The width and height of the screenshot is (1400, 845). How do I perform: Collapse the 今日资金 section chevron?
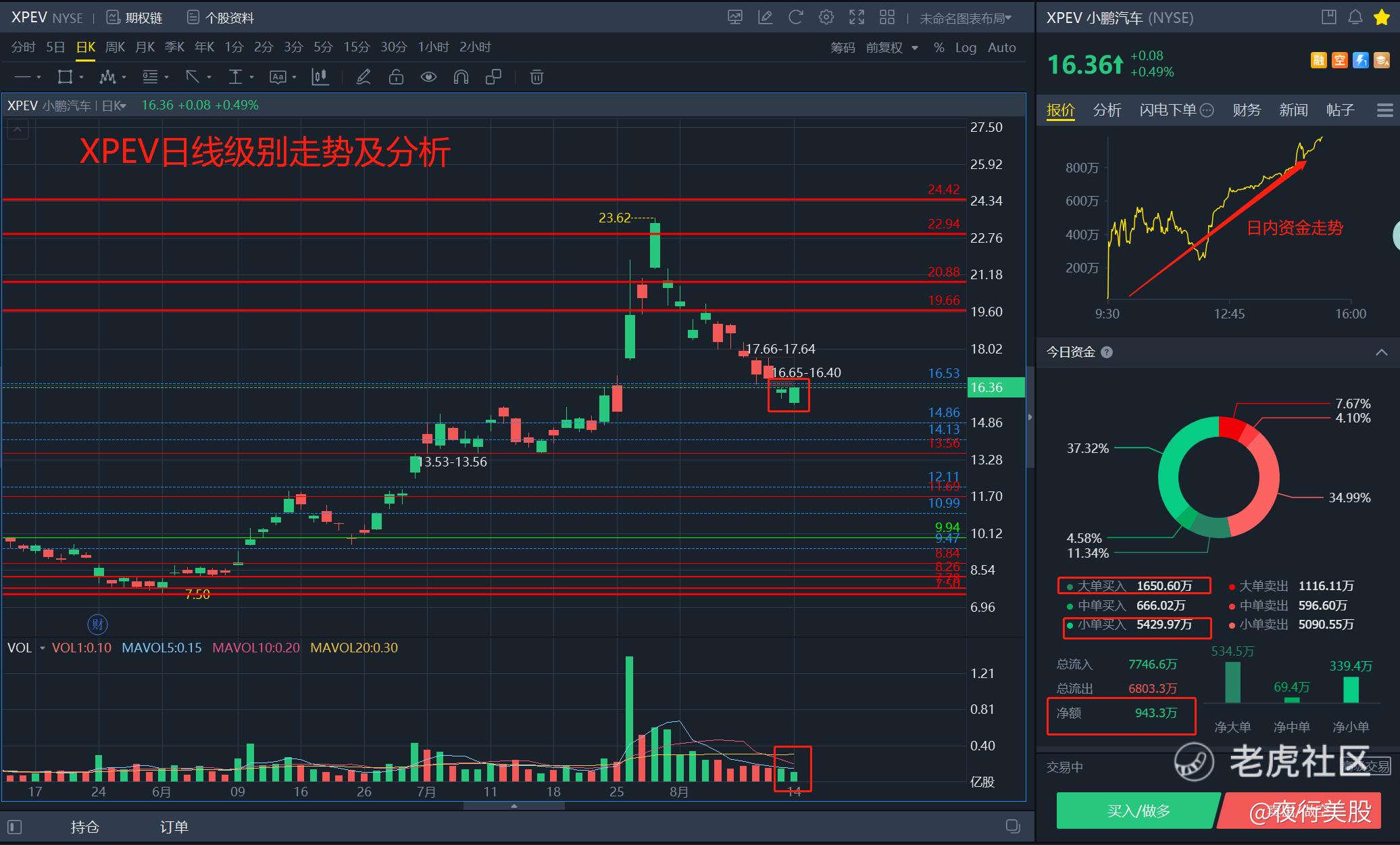(x=1381, y=352)
